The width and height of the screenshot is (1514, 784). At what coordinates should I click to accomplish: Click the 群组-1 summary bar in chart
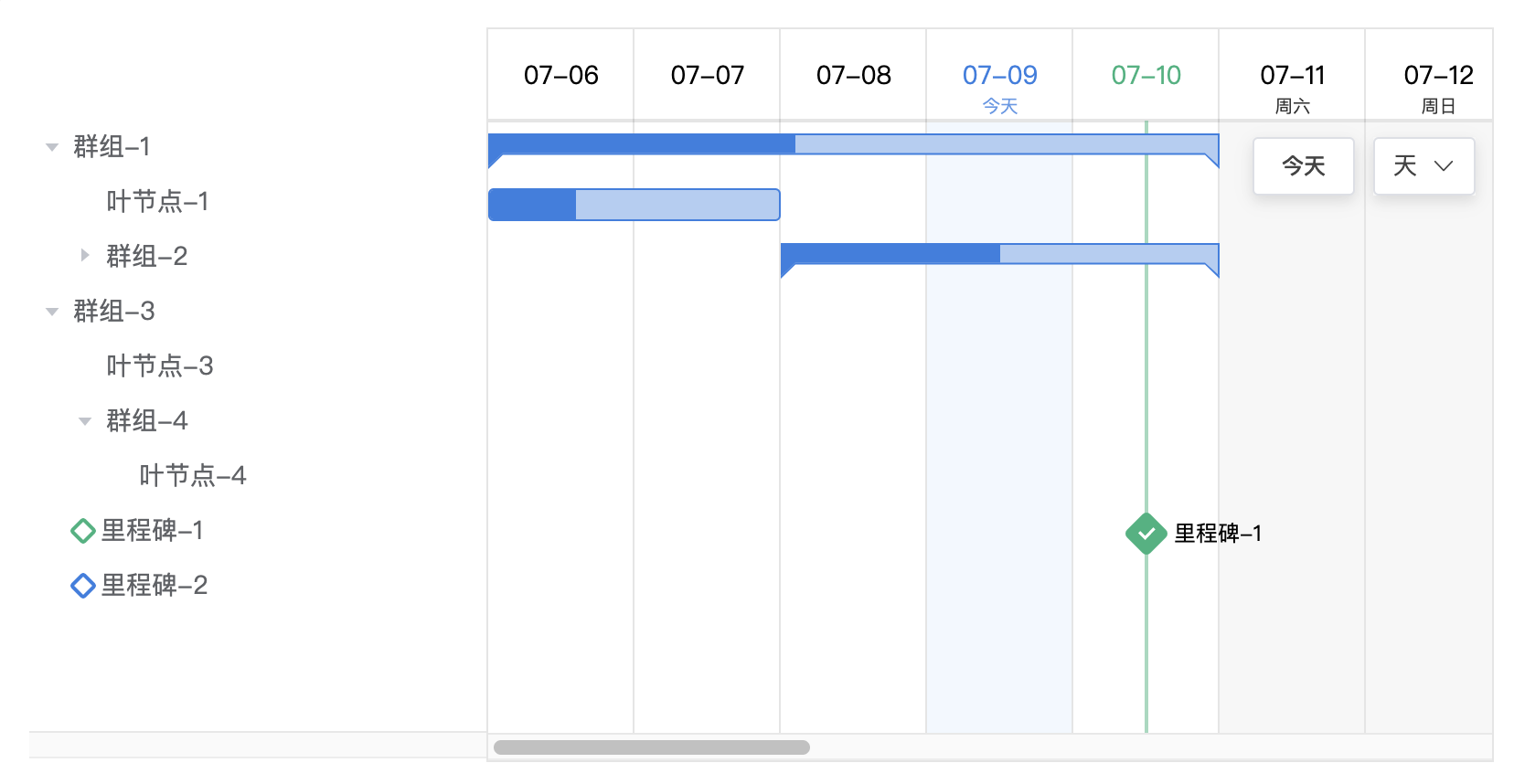(853, 144)
